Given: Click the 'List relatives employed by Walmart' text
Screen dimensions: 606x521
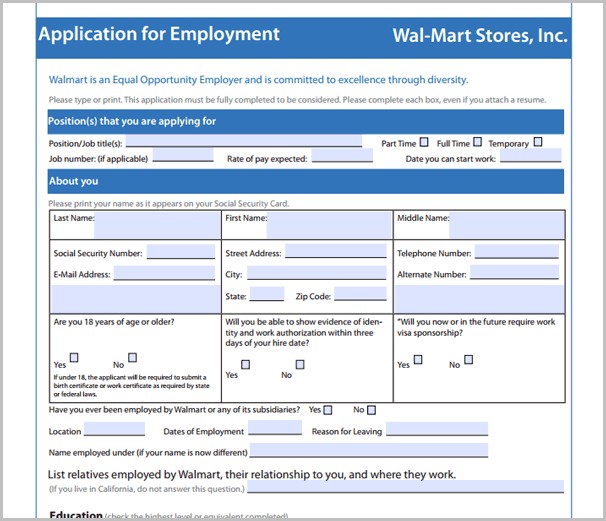Looking at the screenshot, I should (x=252, y=474).
